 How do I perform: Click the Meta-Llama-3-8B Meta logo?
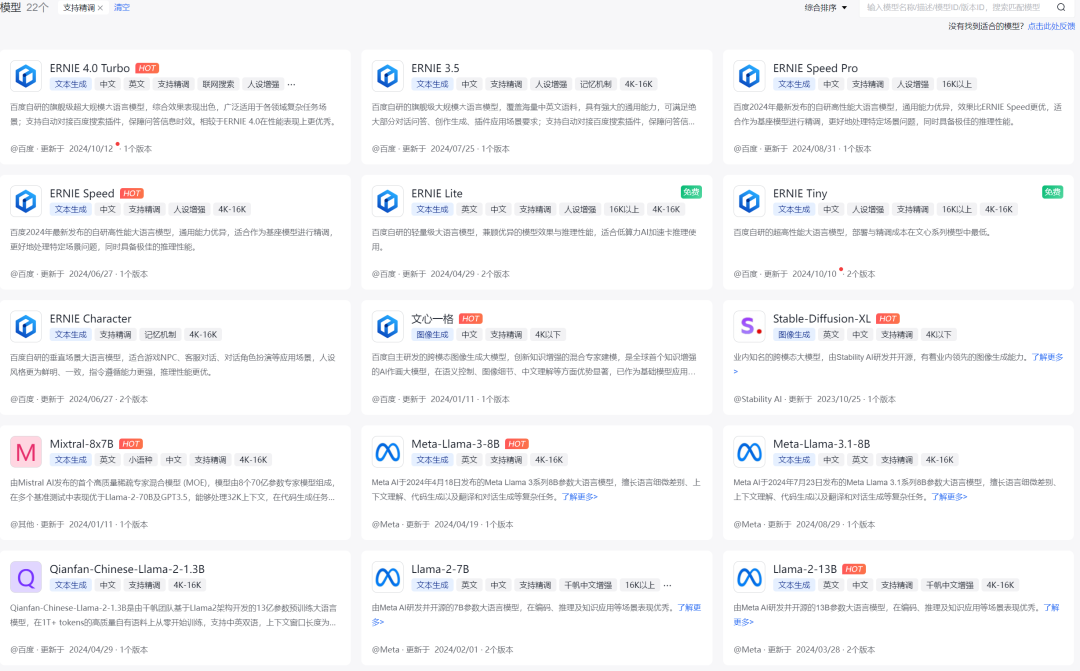coord(388,451)
